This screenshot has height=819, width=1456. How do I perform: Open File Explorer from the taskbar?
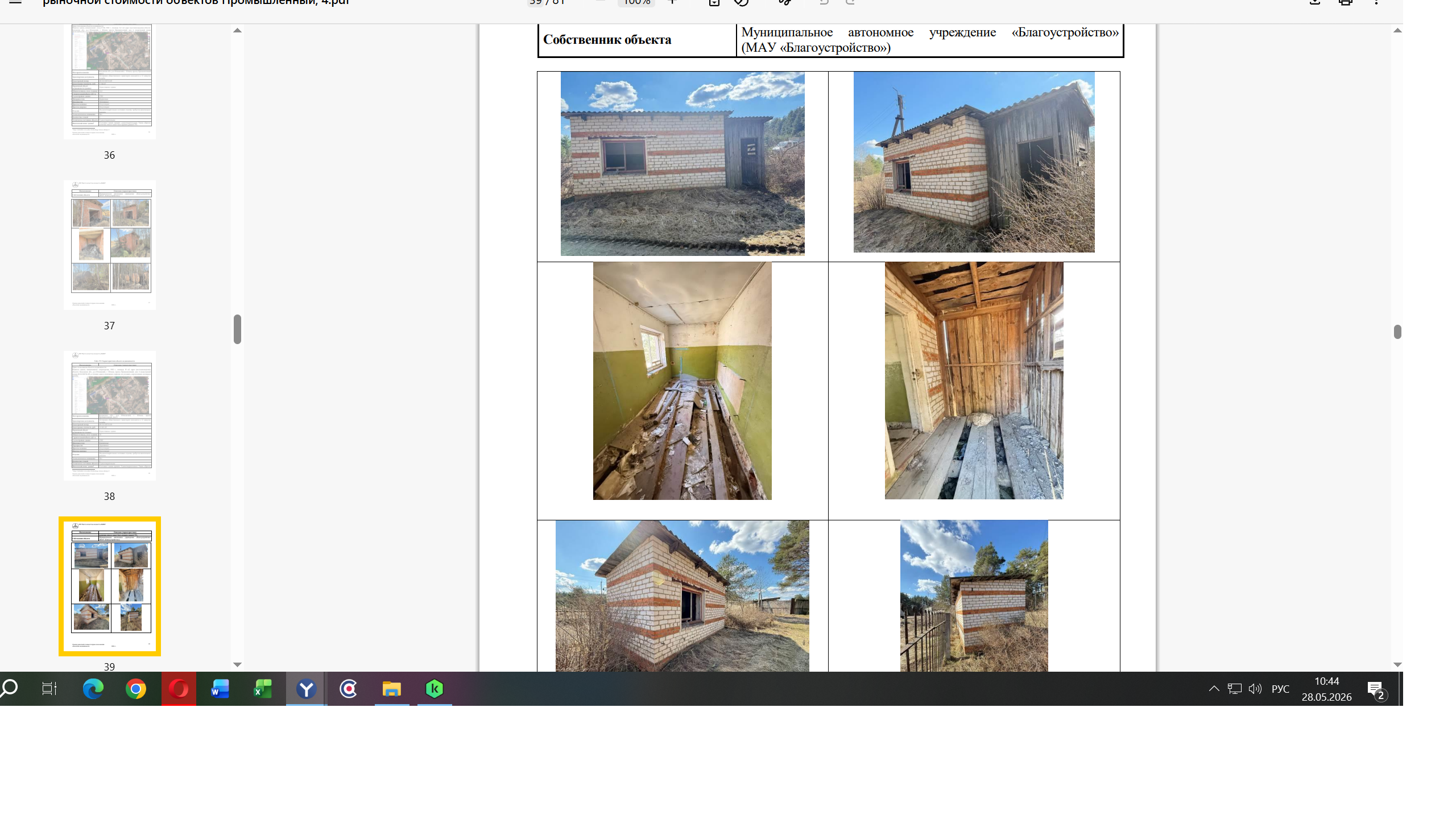click(391, 689)
